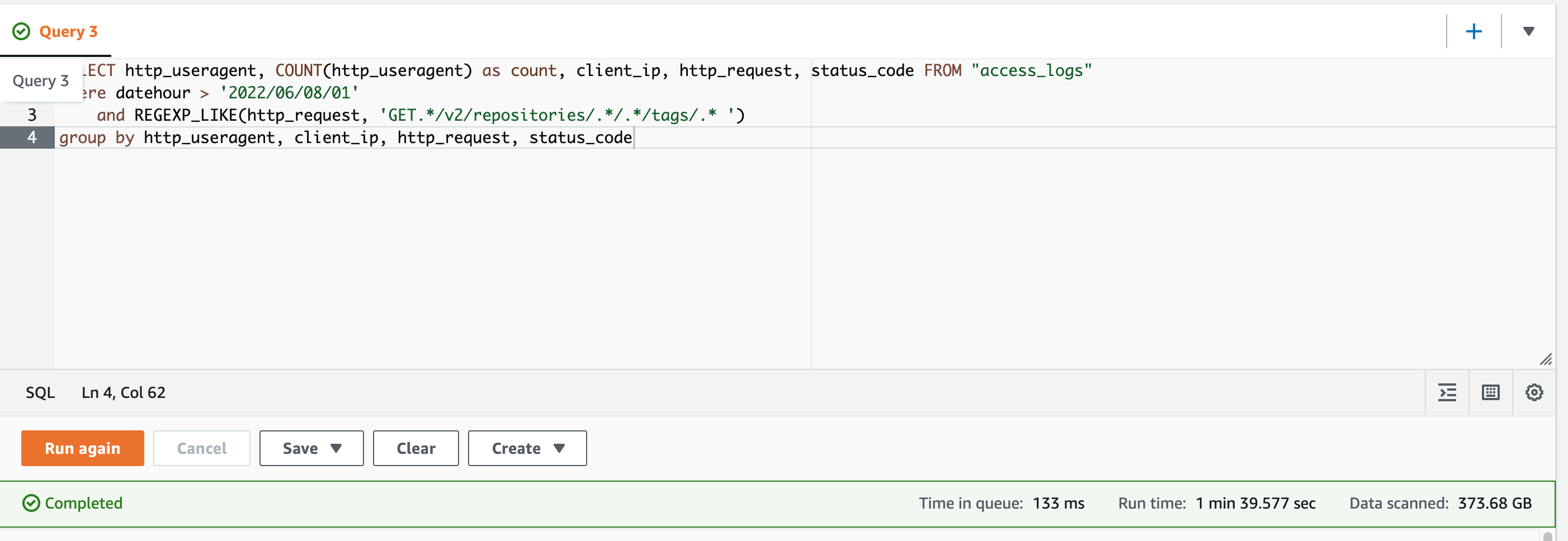Open editor preferences with the gear icon
The height and width of the screenshot is (541, 1568).
tap(1534, 392)
